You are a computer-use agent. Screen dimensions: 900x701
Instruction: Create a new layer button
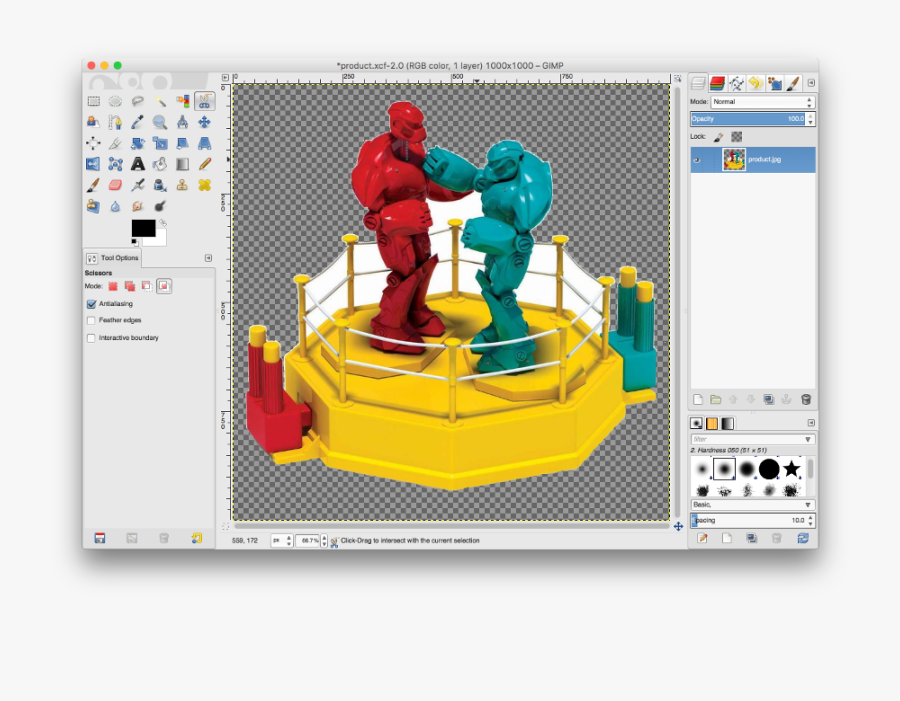click(699, 399)
